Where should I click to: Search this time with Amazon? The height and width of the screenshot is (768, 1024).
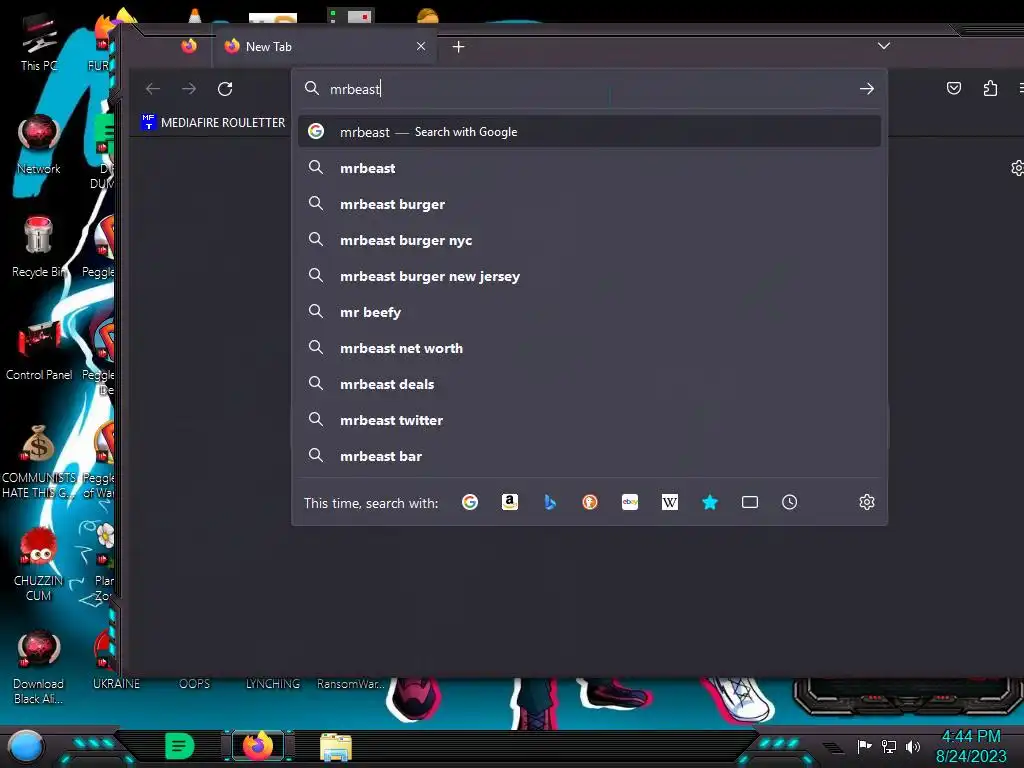(509, 502)
